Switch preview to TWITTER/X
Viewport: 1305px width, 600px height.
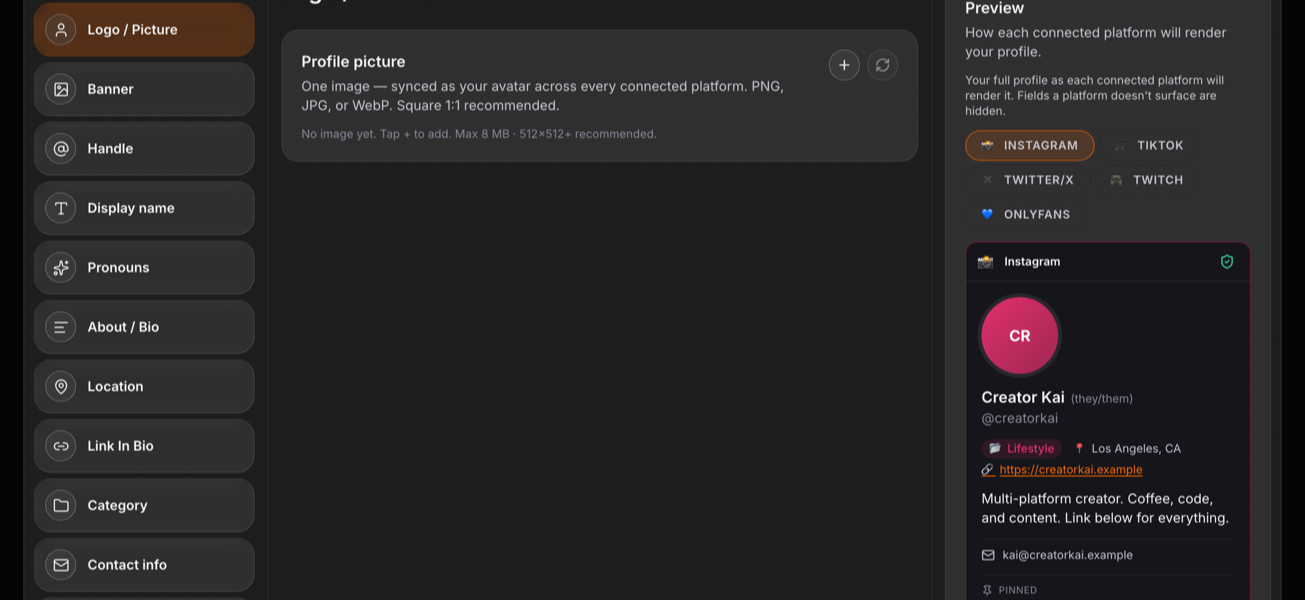click(x=1028, y=180)
